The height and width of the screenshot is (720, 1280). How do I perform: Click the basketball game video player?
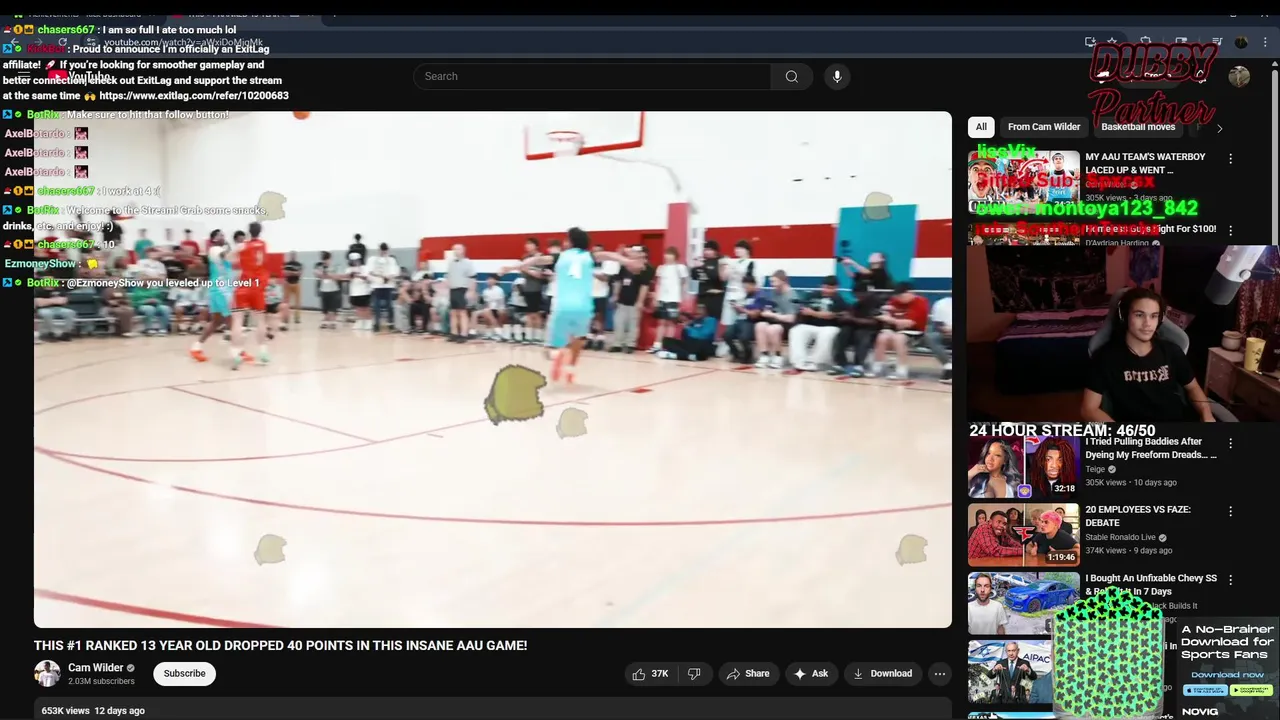pyautogui.click(x=493, y=369)
